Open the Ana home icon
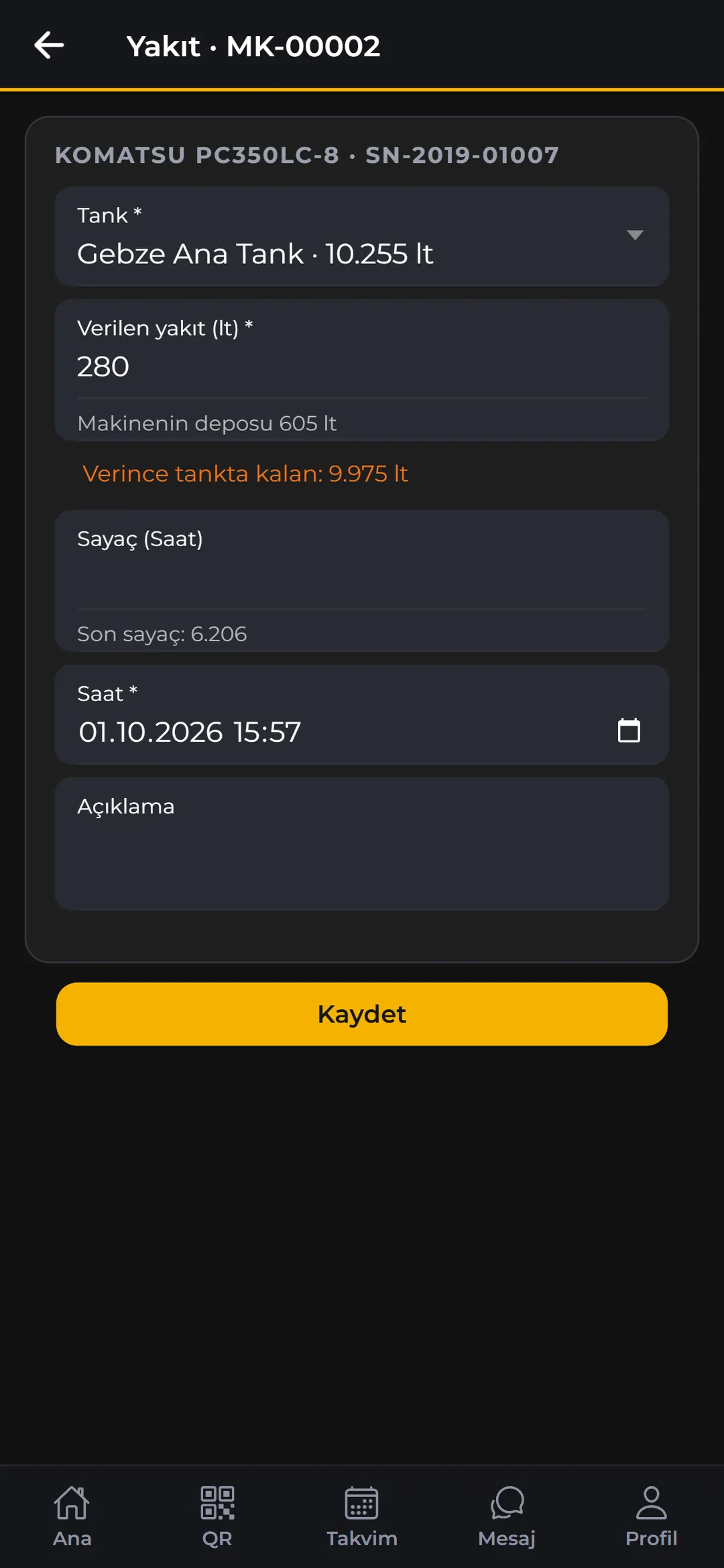724x1568 pixels. tap(72, 1502)
